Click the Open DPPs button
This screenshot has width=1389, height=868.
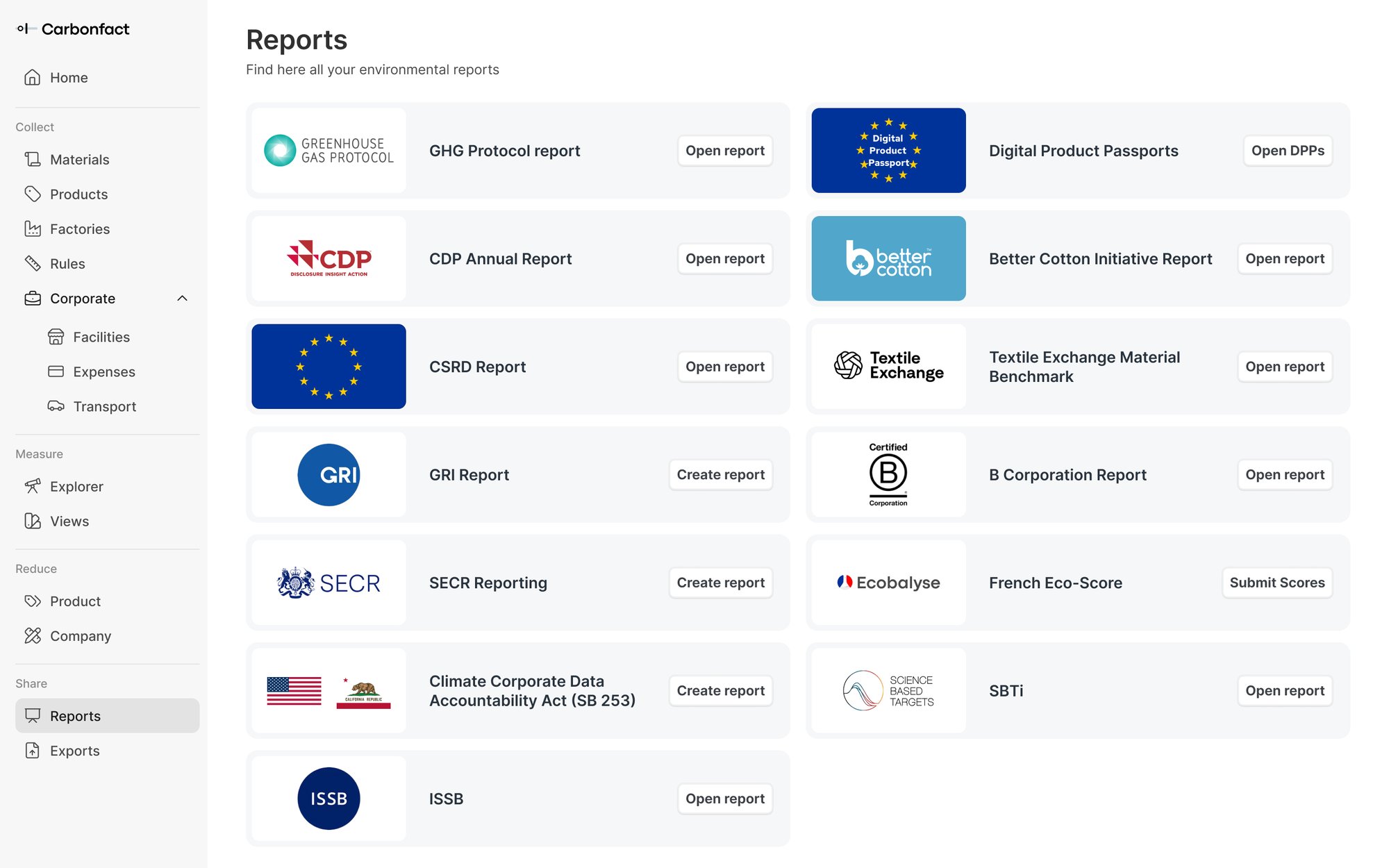click(1286, 150)
